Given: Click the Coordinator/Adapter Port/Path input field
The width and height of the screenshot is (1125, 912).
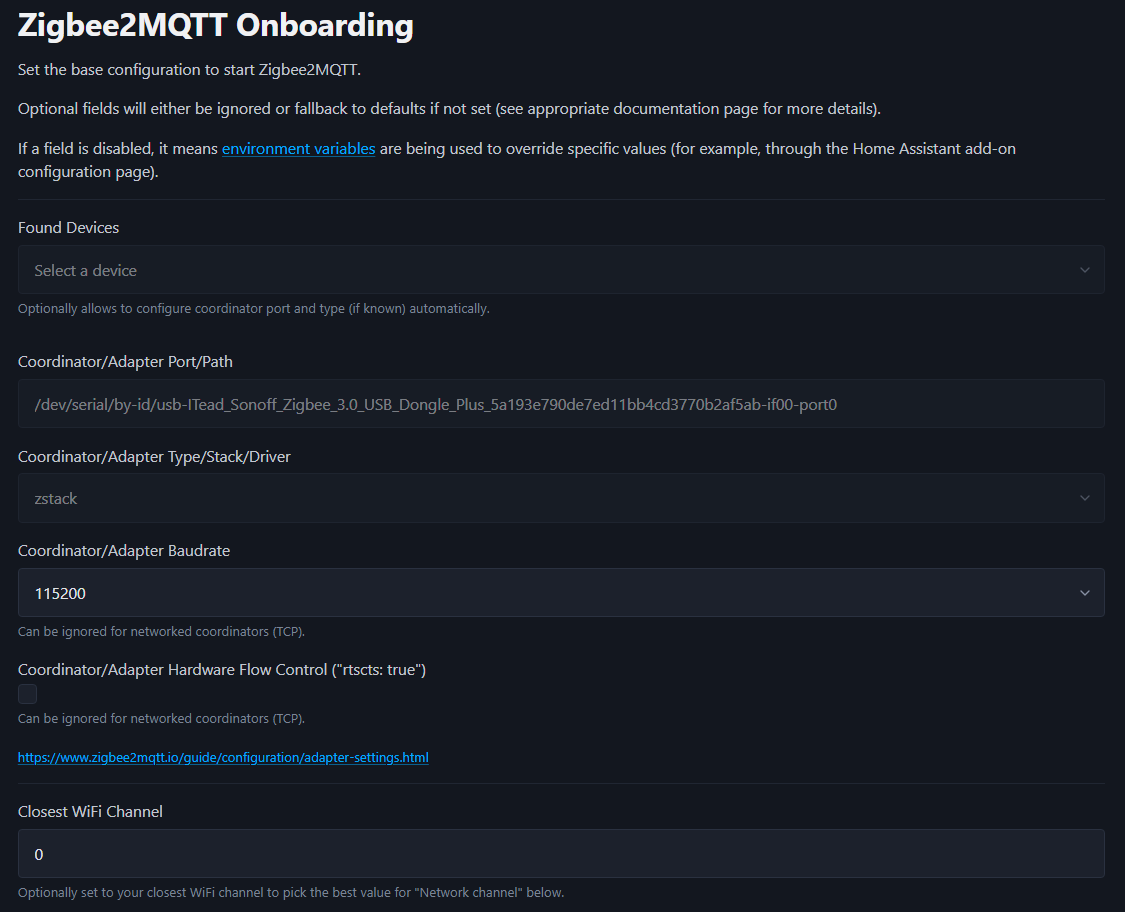Looking at the screenshot, I should (x=561, y=404).
